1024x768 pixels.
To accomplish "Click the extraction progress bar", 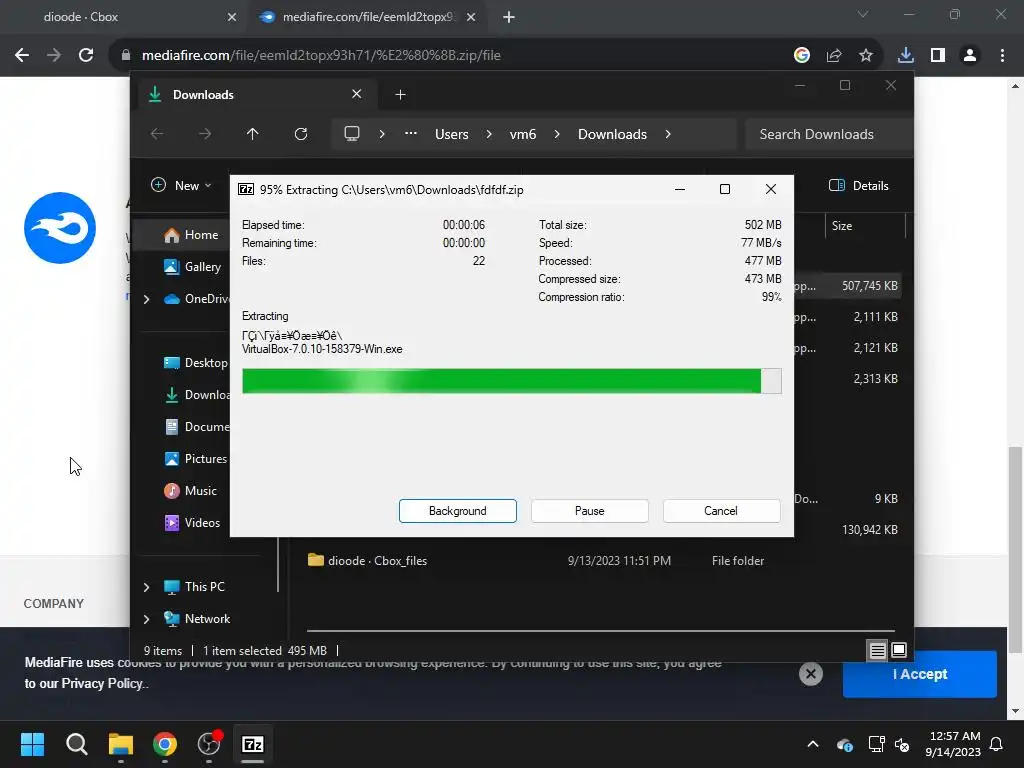I will coord(511,381).
